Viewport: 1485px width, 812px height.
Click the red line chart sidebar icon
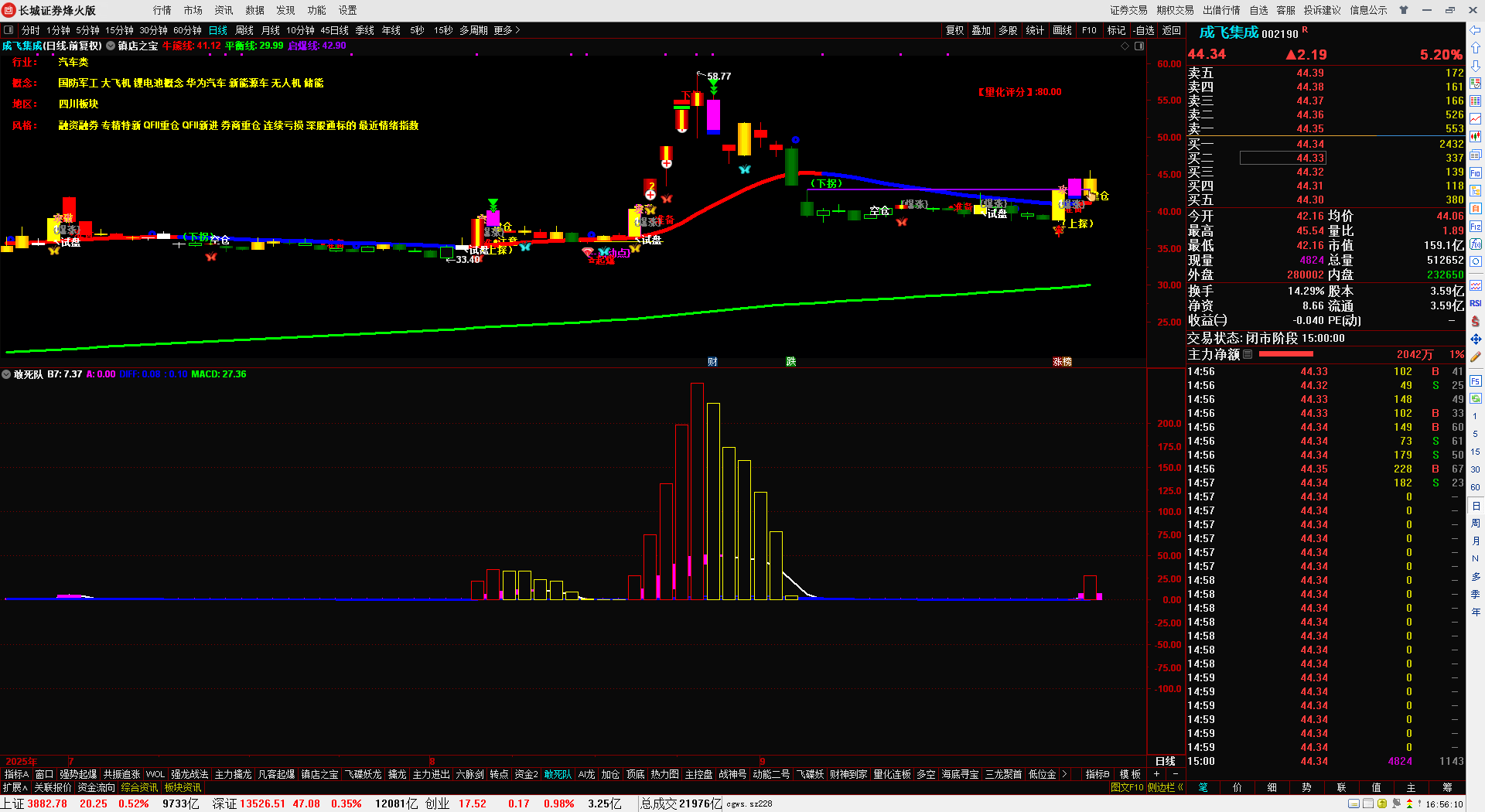click(1476, 118)
